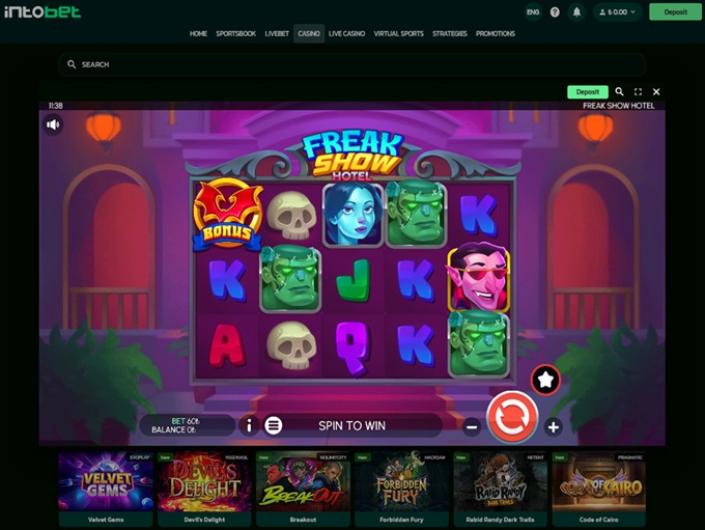
Task: Toggle fullscreen mode for the game
Action: (x=638, y=92)
